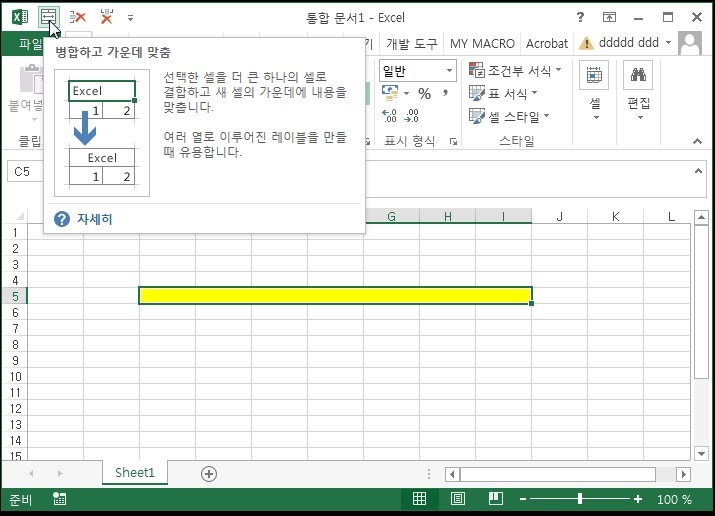Click the Name Box showing C5
715x516 pixels.
pos(25,171)
